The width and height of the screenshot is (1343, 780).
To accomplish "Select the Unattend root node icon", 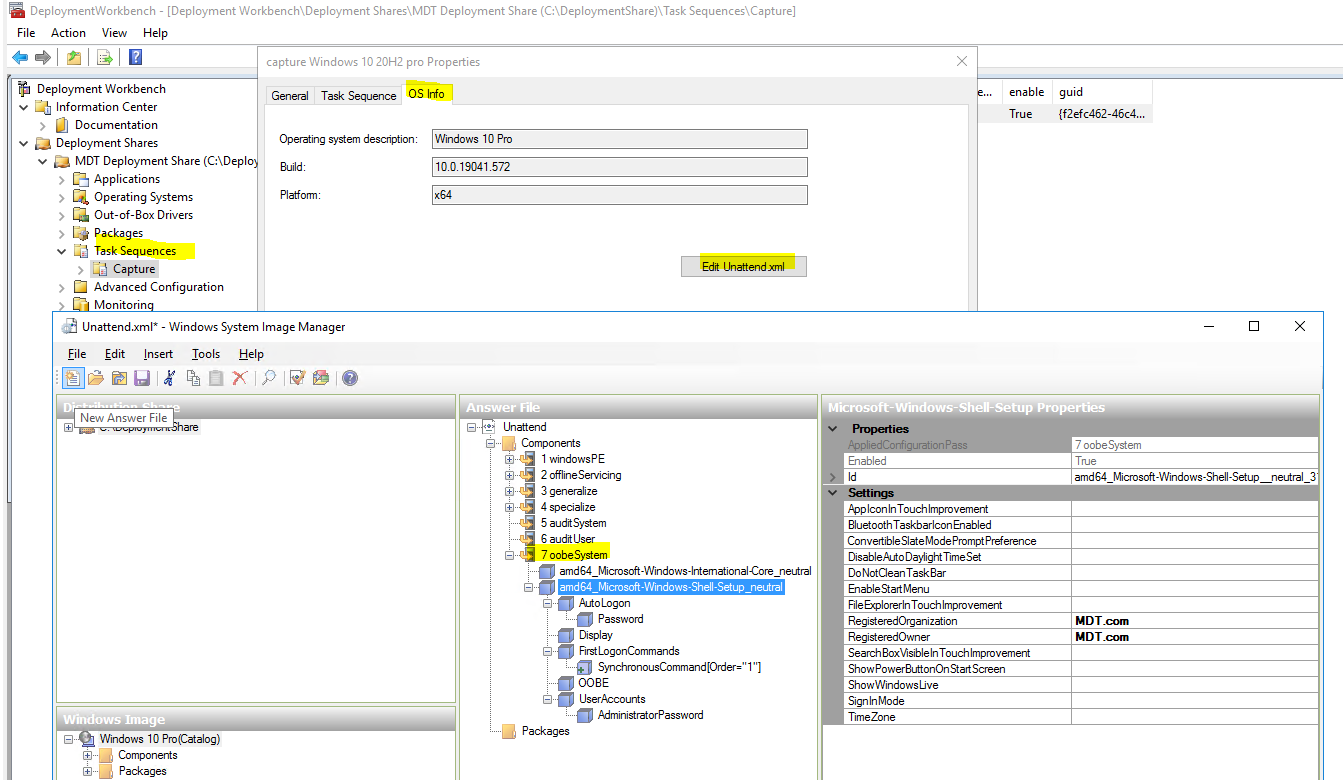I will (x=490, y=427).
